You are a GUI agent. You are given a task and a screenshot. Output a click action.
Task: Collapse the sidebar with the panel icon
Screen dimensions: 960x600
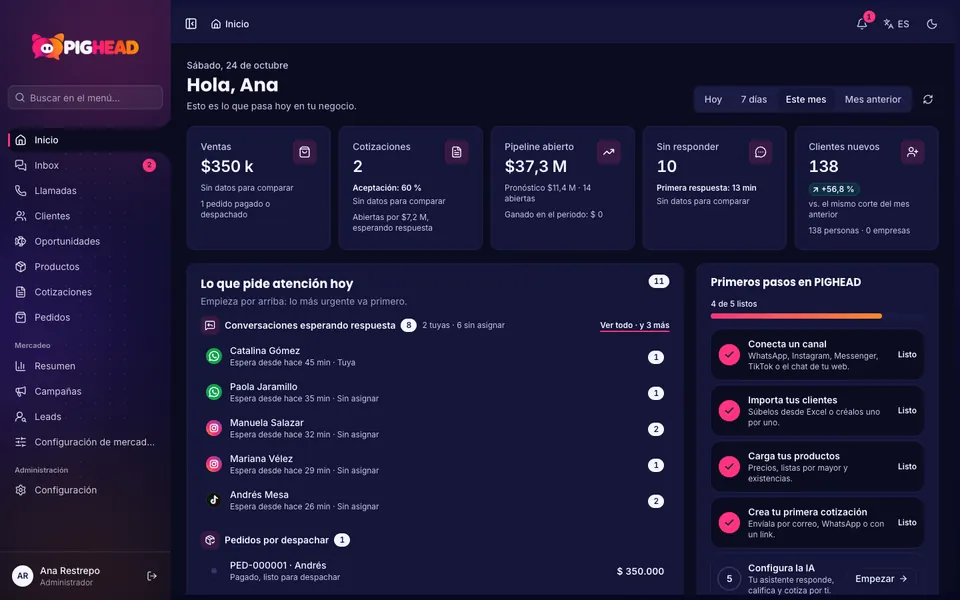(x=191, y=24)
